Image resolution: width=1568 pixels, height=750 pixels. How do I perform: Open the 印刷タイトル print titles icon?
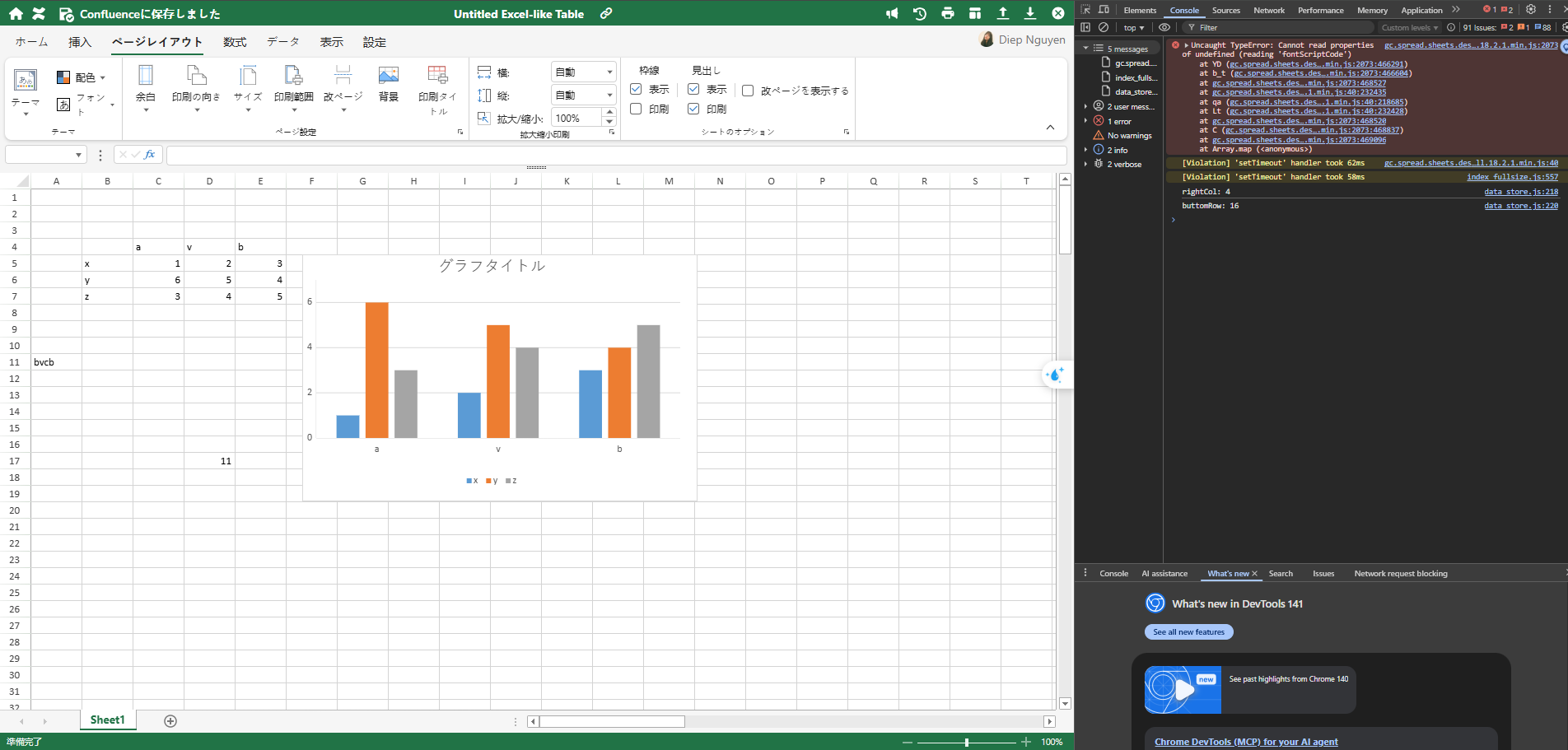[437, 77]
